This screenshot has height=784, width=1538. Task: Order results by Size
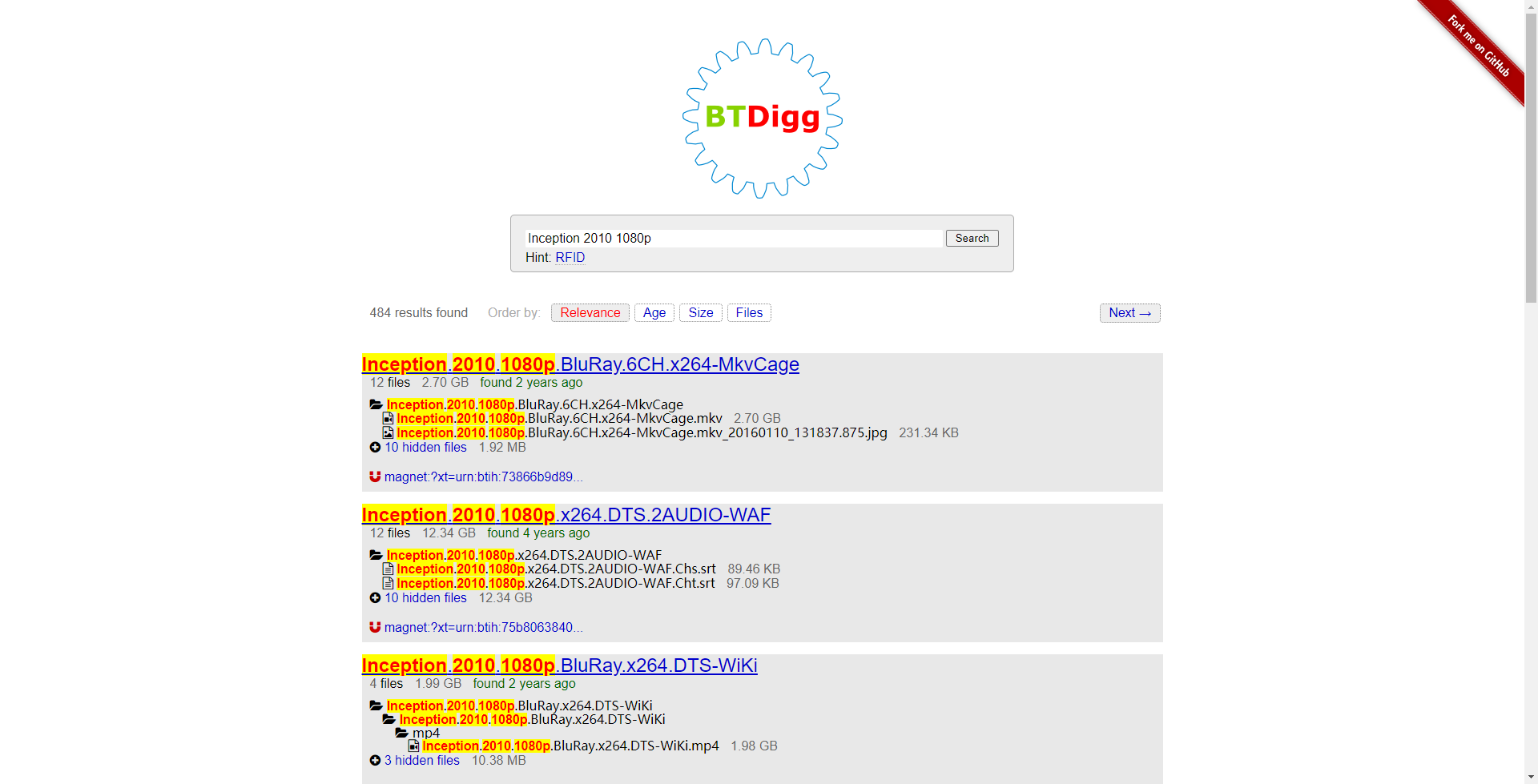tap(701, 312)
